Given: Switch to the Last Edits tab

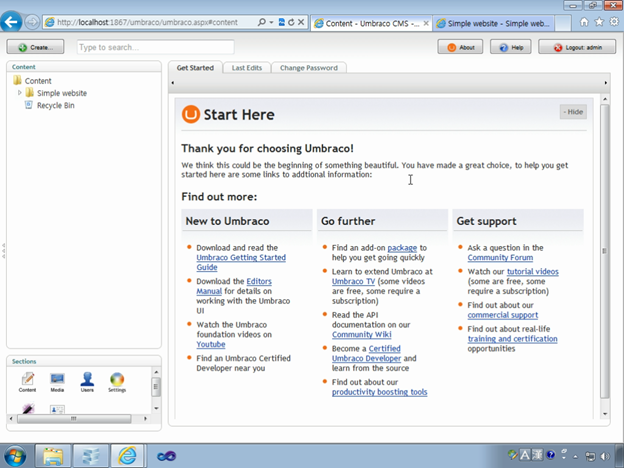Looking at the screenshot, I should pyautogui.click(x=247, y=68).
